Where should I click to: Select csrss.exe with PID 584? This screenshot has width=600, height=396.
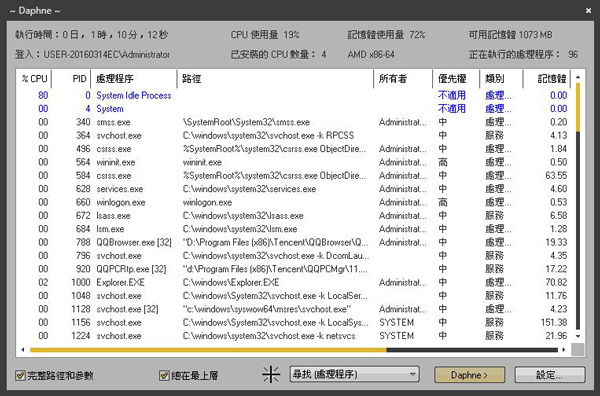pos(294,176)
